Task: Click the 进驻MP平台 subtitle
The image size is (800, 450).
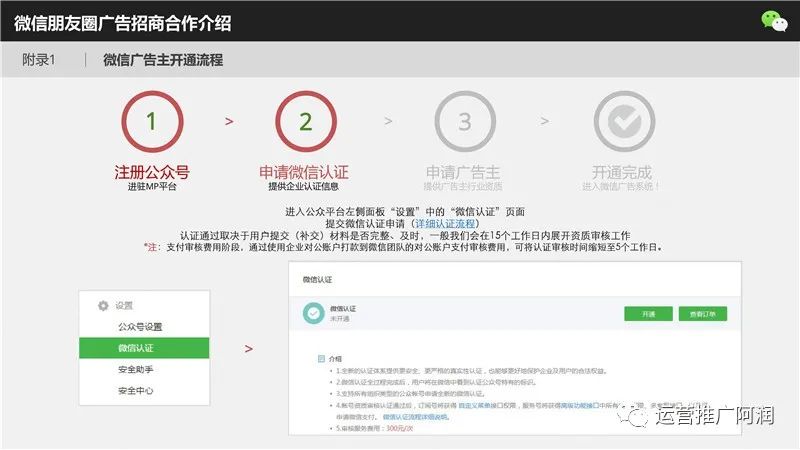Action: coord(152,187)
